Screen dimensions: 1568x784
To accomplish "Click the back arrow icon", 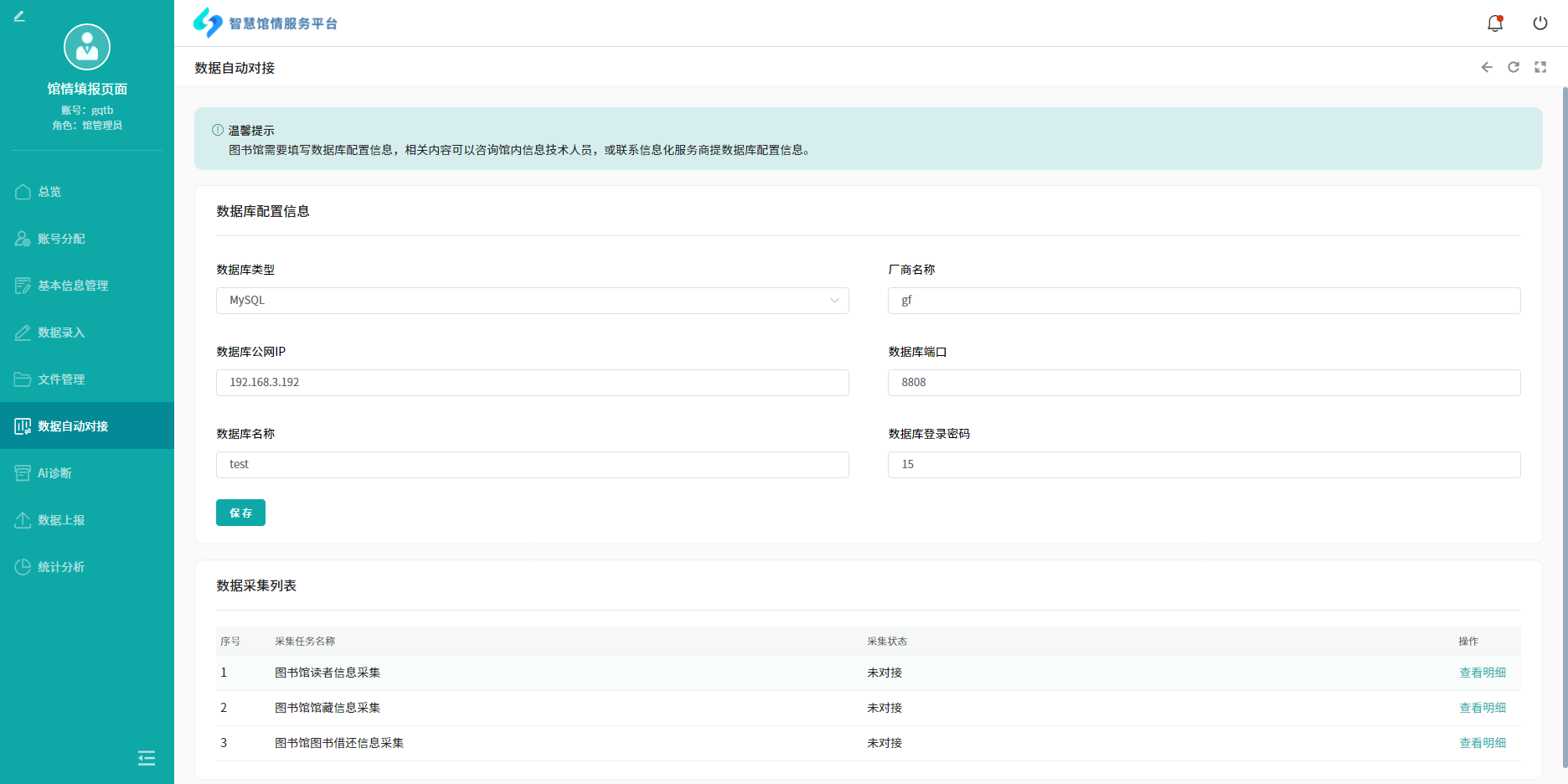I will click(x=1486, y=67).
